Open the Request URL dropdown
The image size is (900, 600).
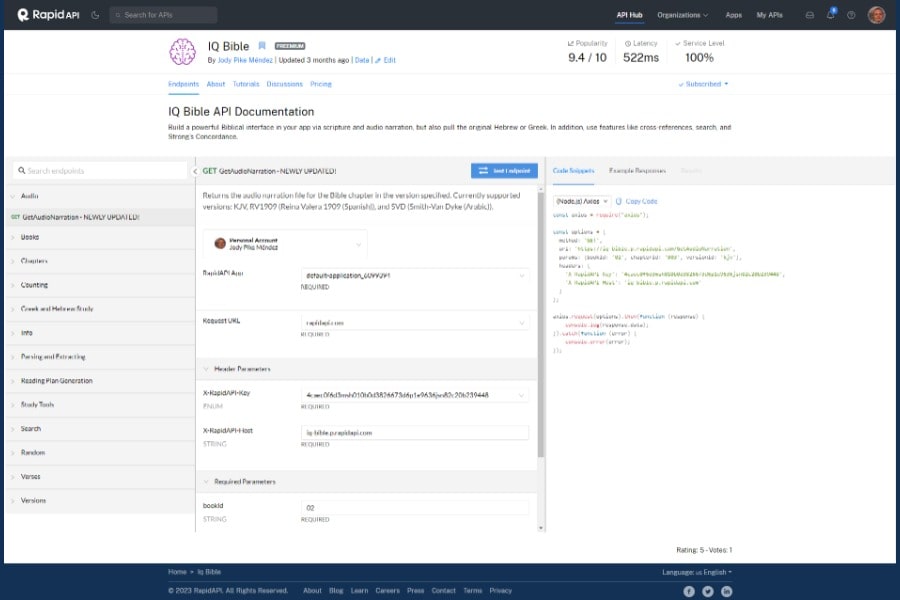[414, 323]
